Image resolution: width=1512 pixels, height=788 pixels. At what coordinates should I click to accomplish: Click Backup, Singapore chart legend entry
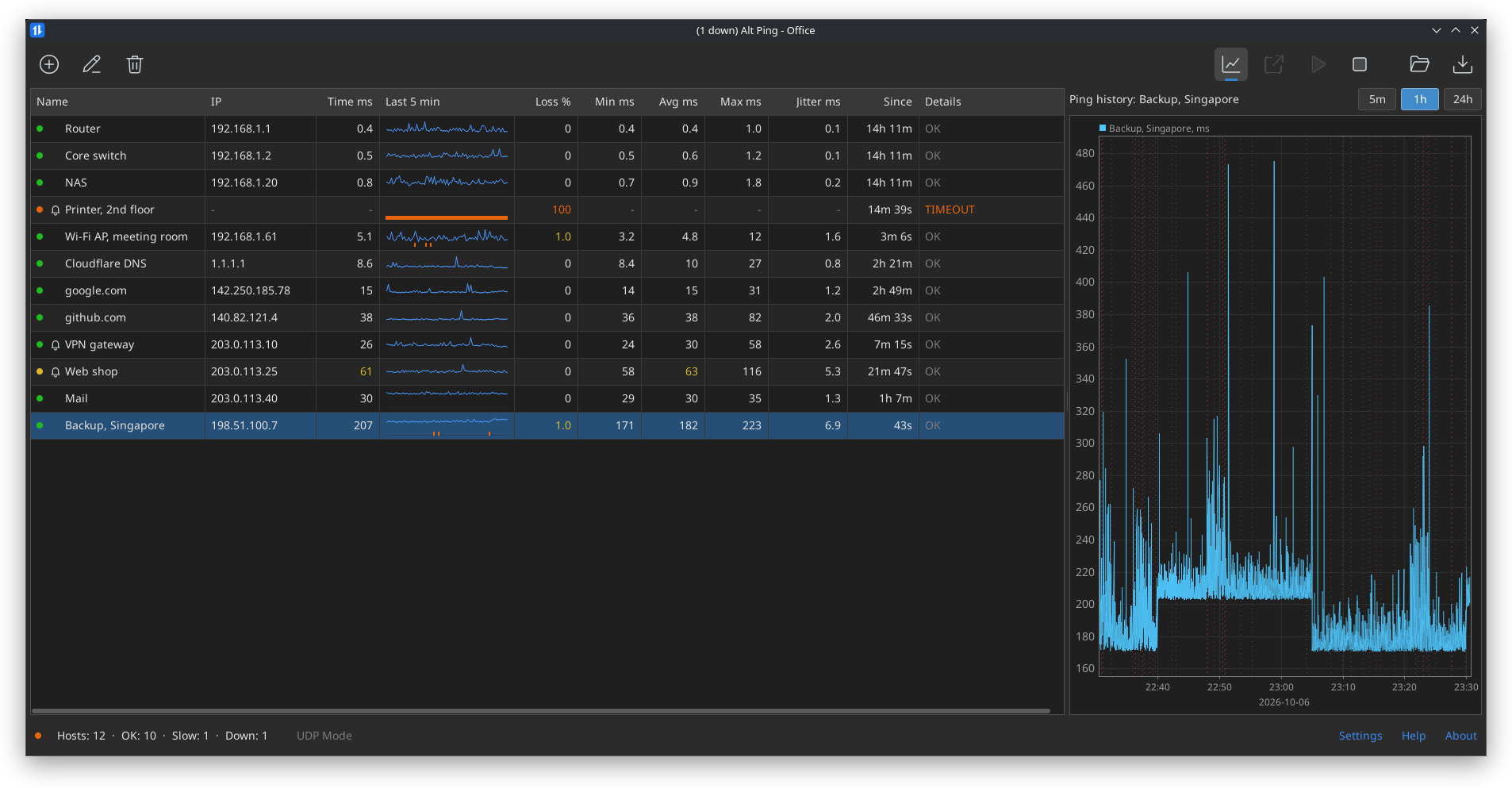click(1154, 128)
